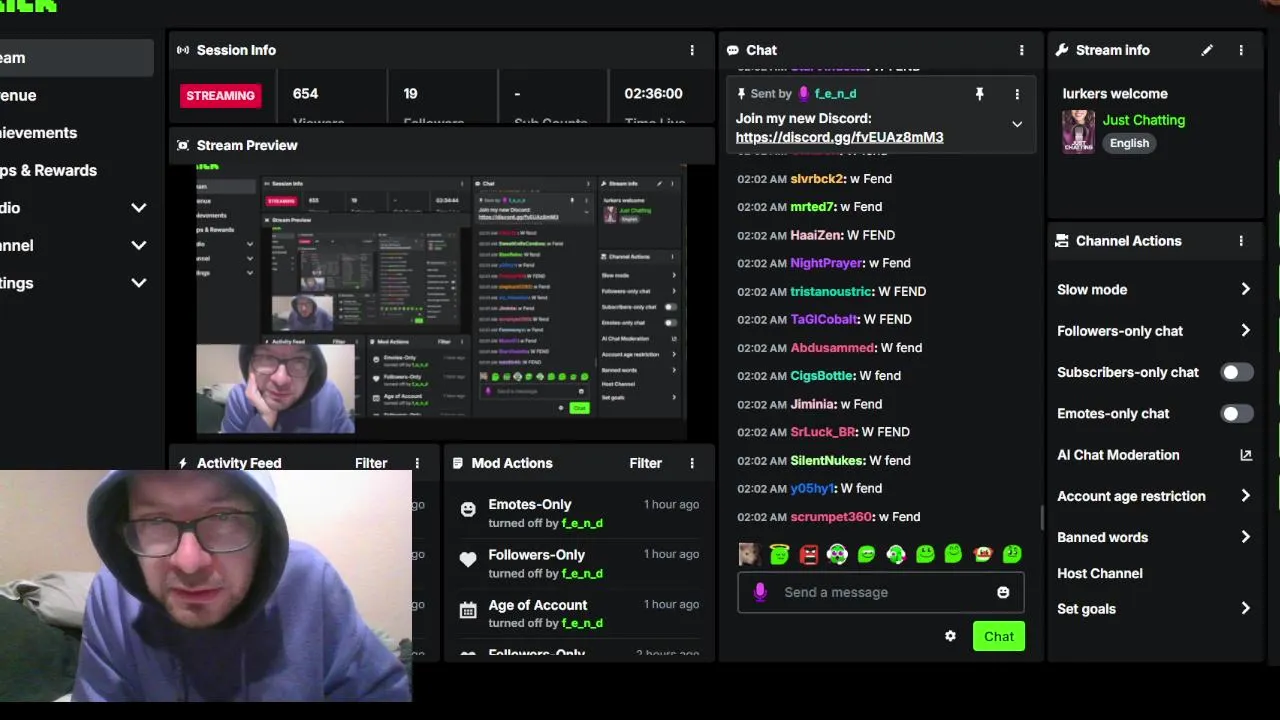Click the Just Chatting category thumbnail
The width and height of the screenshot is (1280, 720).
click(x=1078, y=132)
